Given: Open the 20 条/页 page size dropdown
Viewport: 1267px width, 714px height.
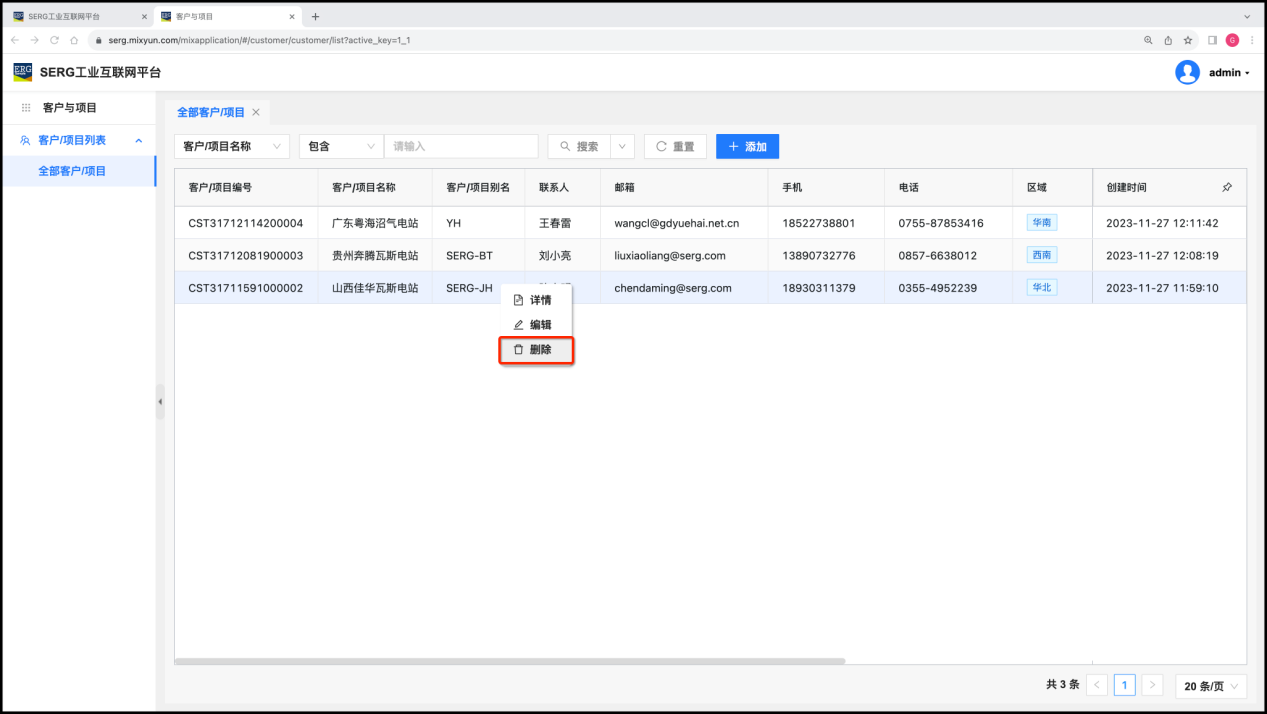Looking at the screenshot, I should (1211, 686).
